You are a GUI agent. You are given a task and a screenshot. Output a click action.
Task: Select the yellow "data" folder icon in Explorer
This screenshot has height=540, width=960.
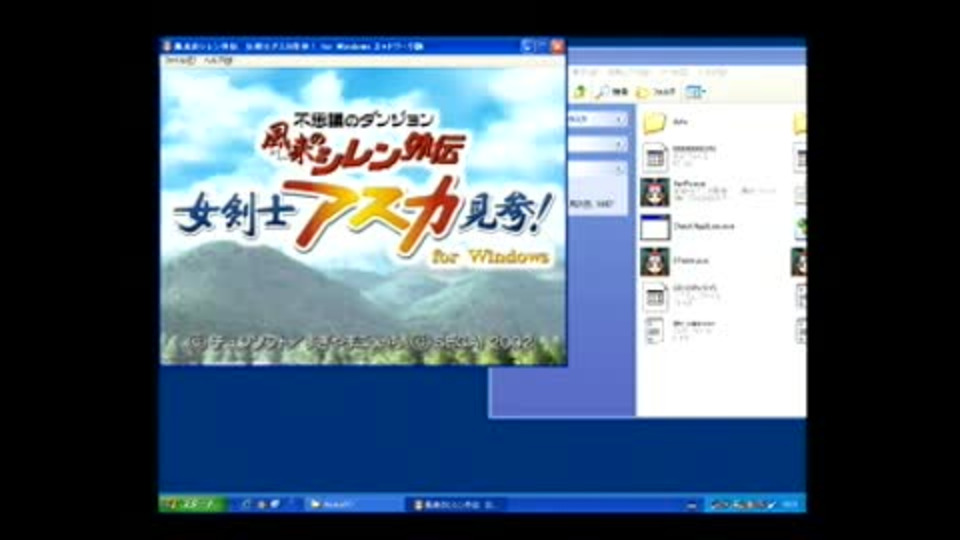click(654, 122)
